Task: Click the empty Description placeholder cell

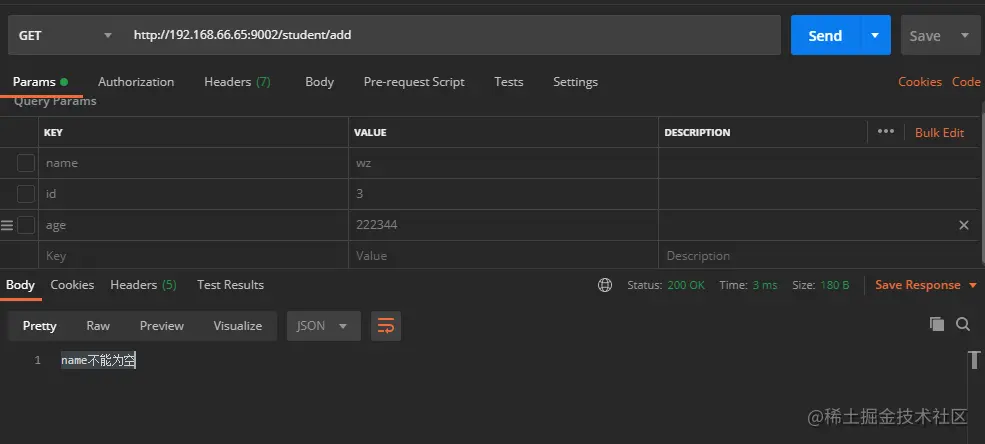Action: [819, 256]
